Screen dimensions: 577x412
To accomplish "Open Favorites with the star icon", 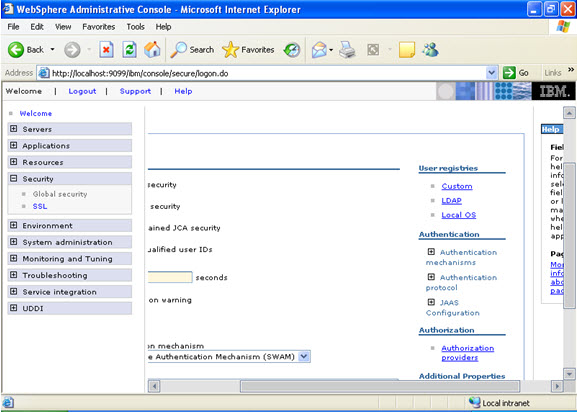I will [x=230, y=50].
